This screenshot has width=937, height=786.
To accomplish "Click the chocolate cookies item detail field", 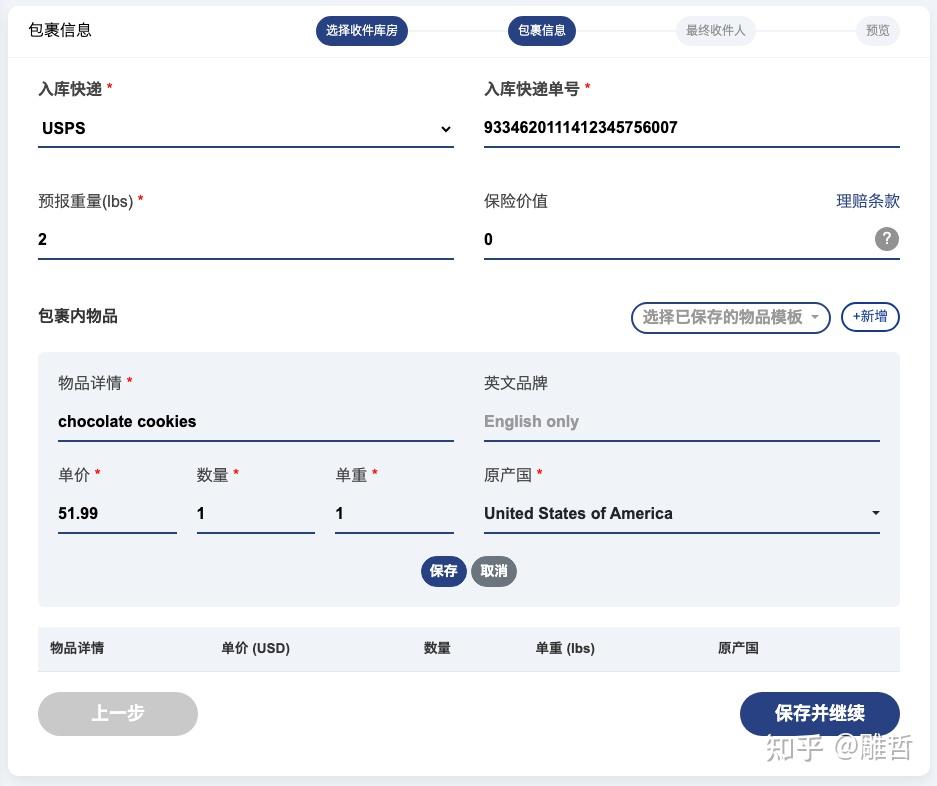I will coord(256,421).
